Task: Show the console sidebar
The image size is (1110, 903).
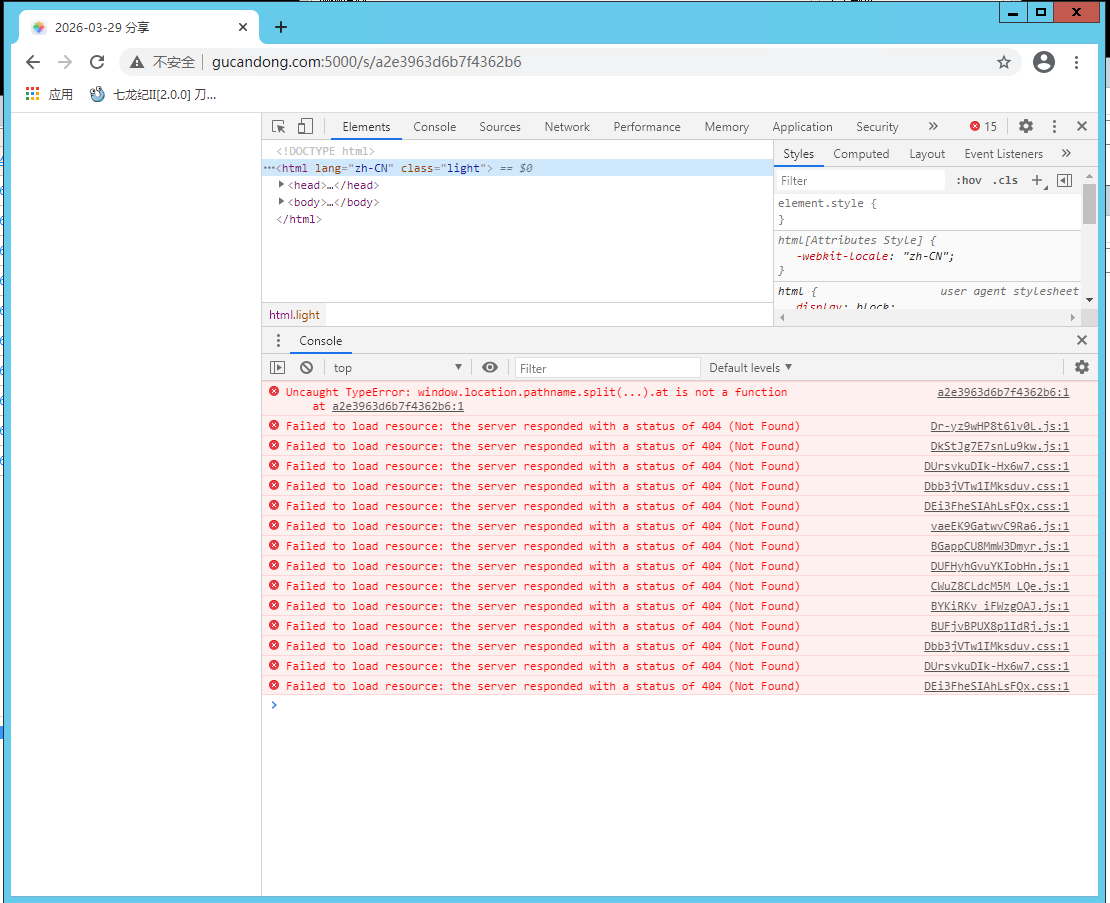Action: pos(278,368)
